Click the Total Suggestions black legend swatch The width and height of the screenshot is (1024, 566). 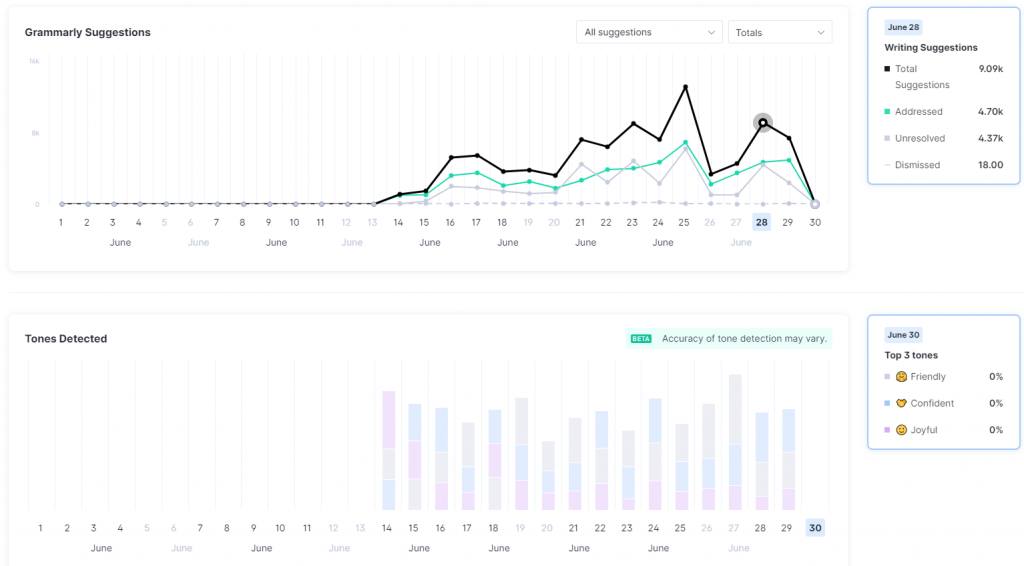click(x=887, y=69)
